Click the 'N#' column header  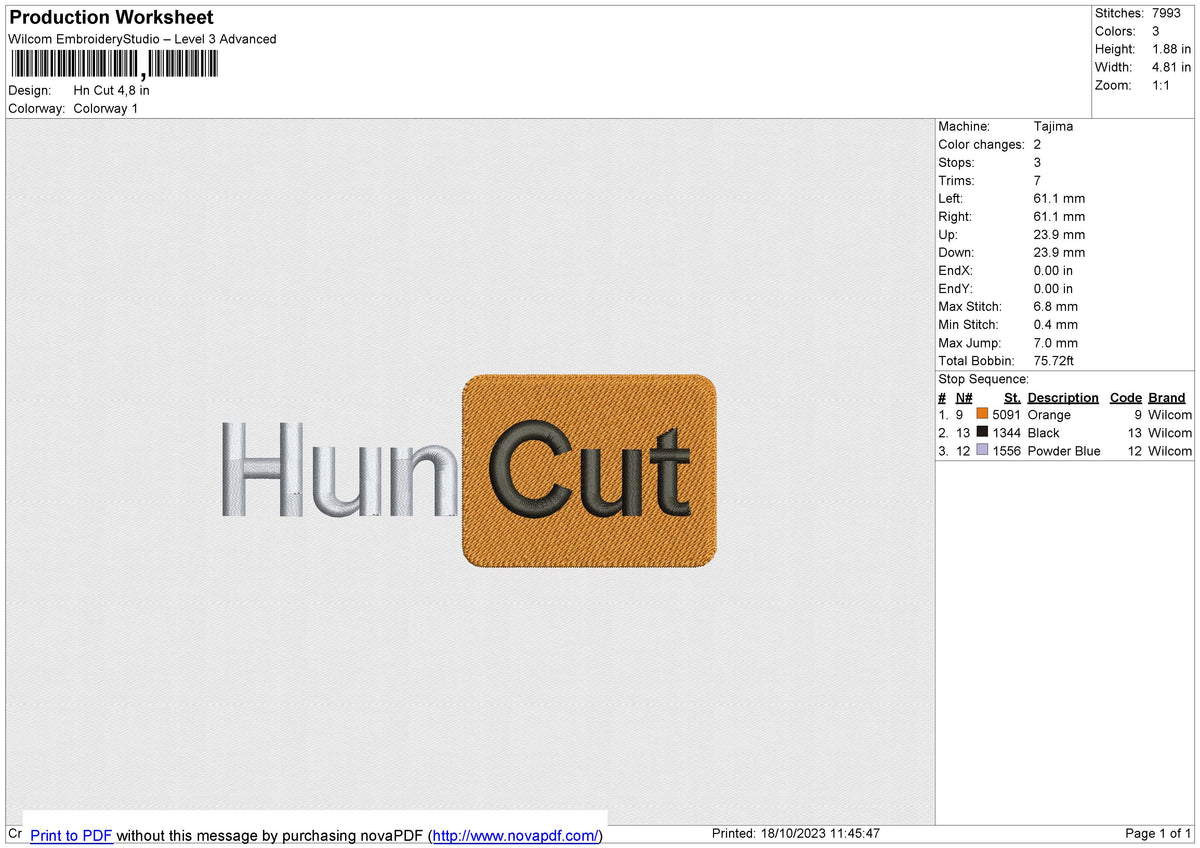964,397
